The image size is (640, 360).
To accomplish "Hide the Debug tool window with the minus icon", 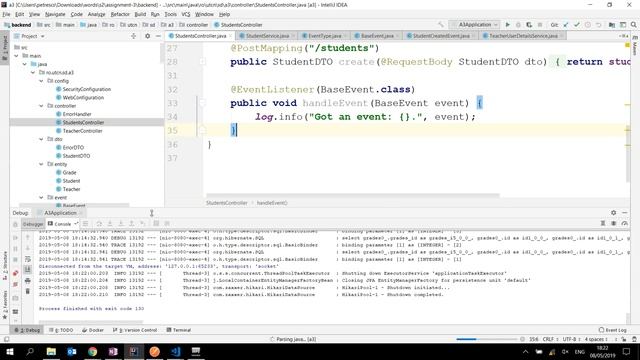I will pyautogui.click(x=624, y=213).
